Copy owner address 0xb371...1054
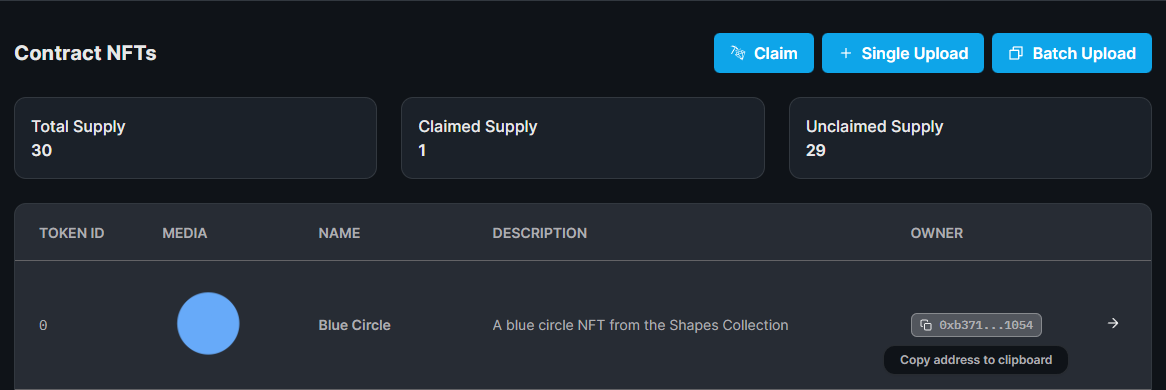The height and width of the screenshot is (390, 1166). click(x=976, y=325)
